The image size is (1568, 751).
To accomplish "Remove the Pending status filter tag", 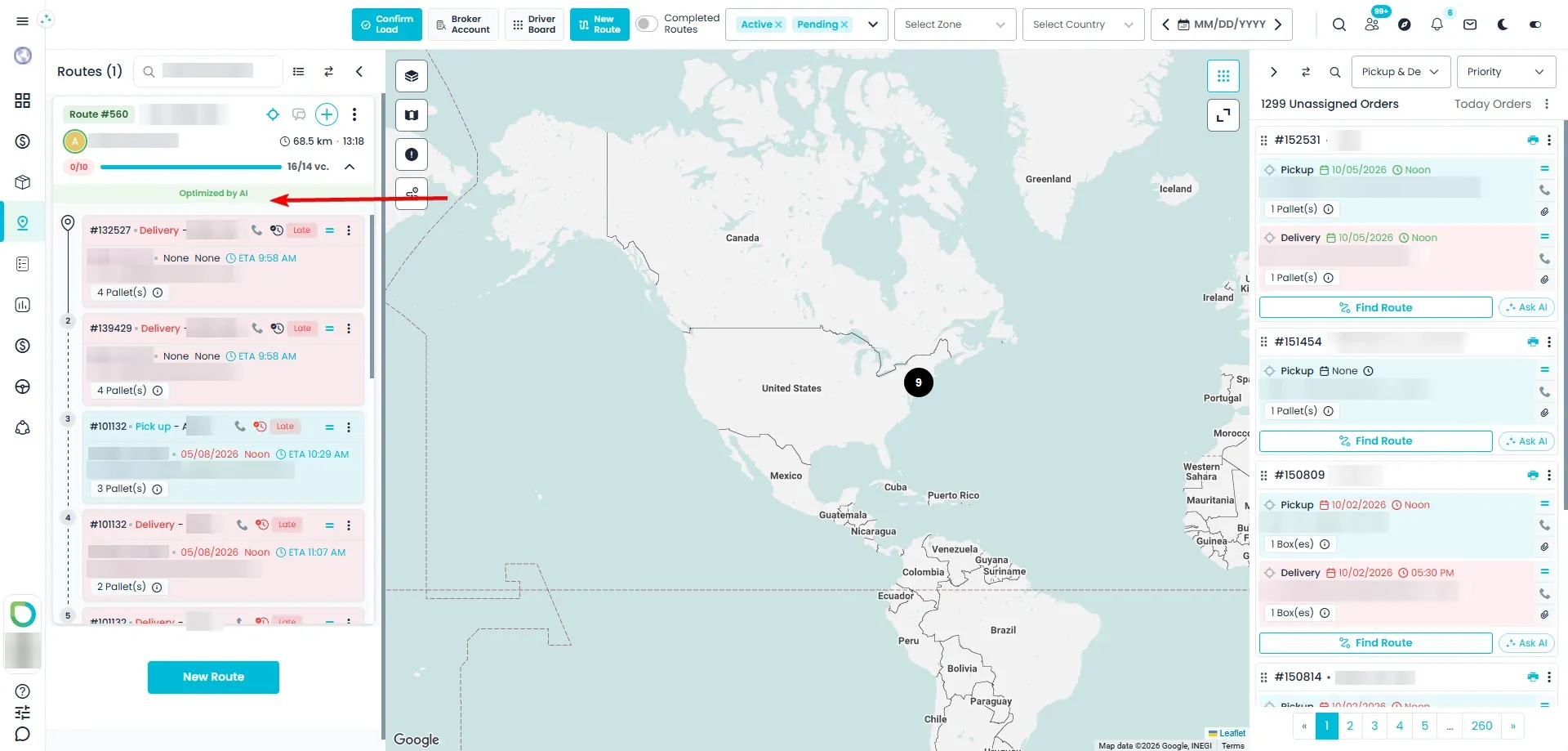I will tap(844, 25).
